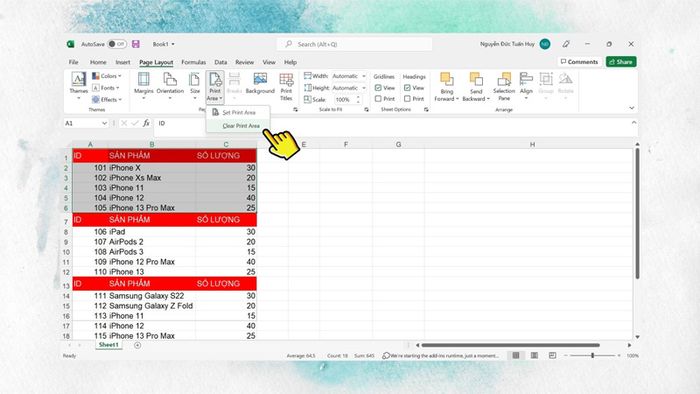
Task: Switch to the Home tab
Action: point(98,62)
